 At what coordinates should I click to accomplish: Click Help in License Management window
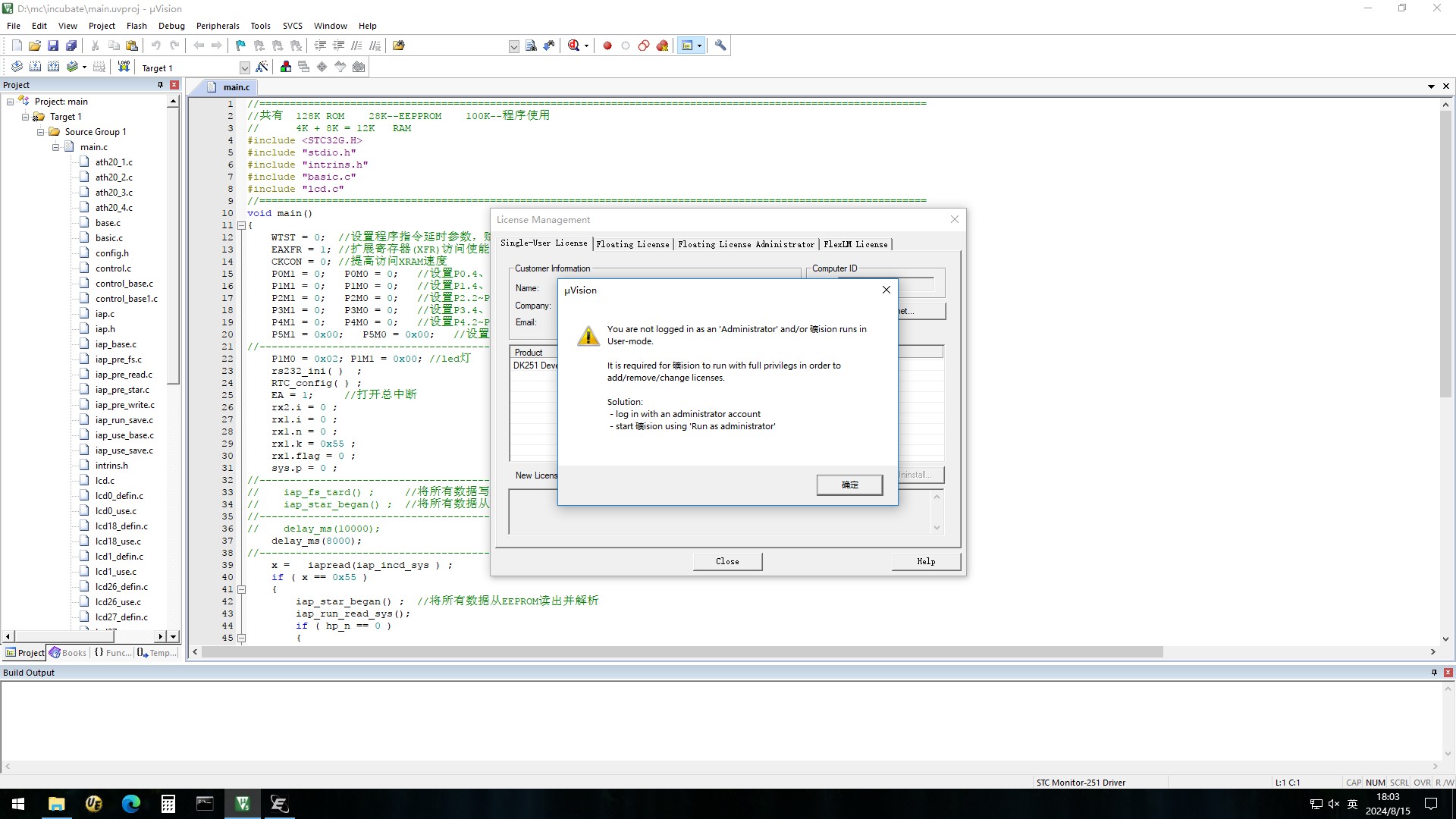point(926,561)
